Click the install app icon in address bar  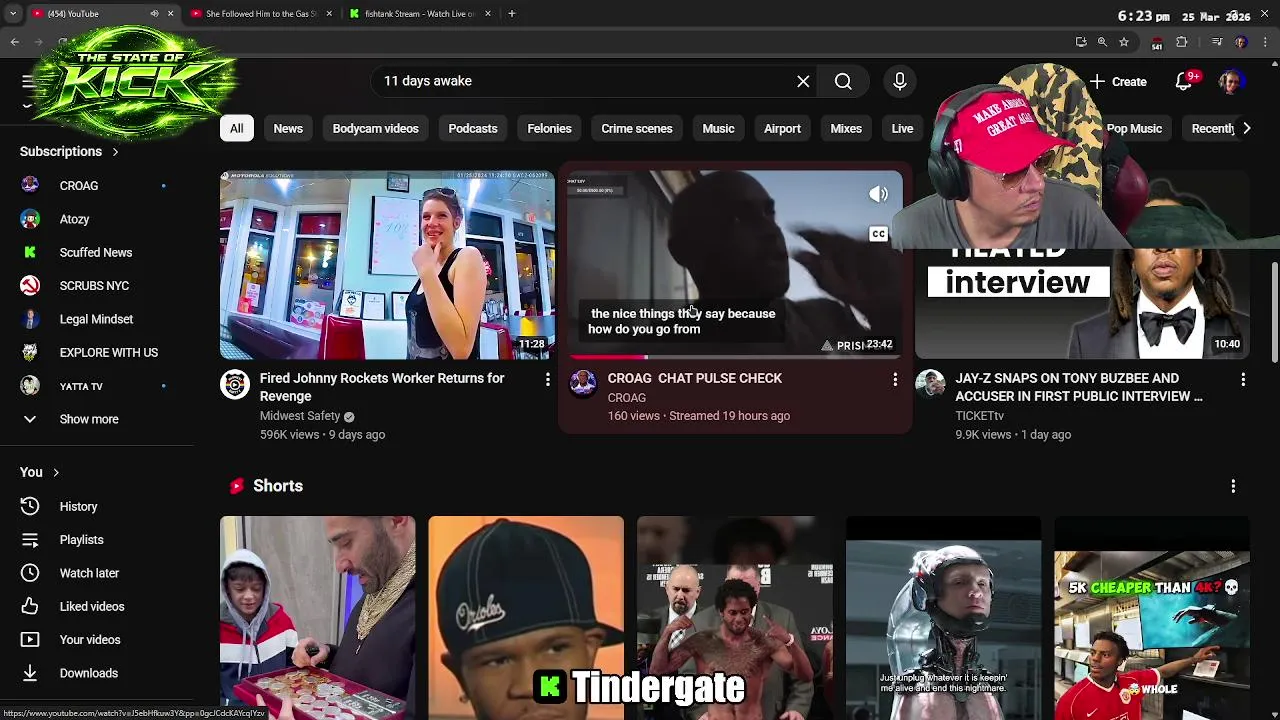tap(1081, 42)
